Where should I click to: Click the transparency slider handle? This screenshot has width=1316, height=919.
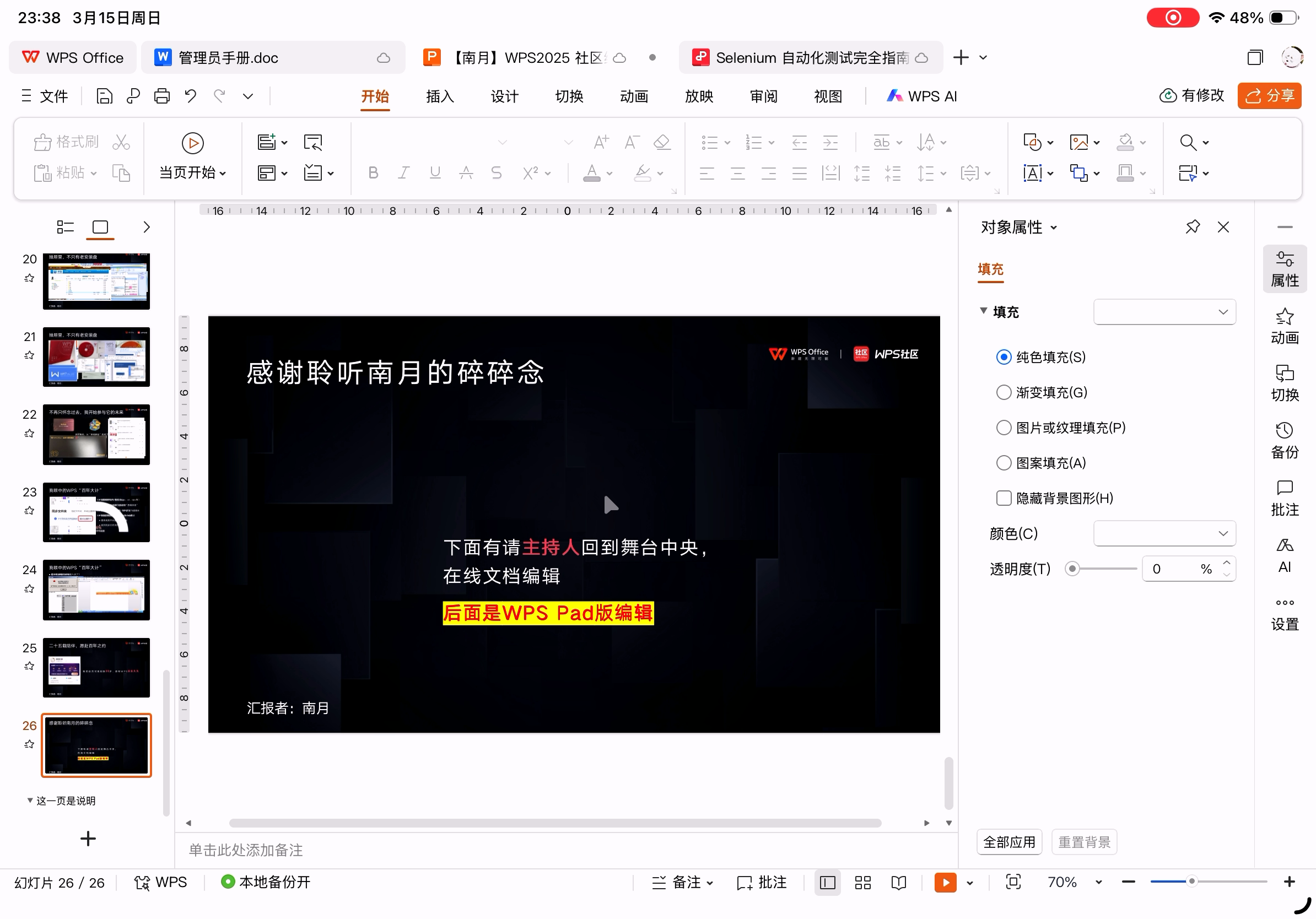point(1072,569)
